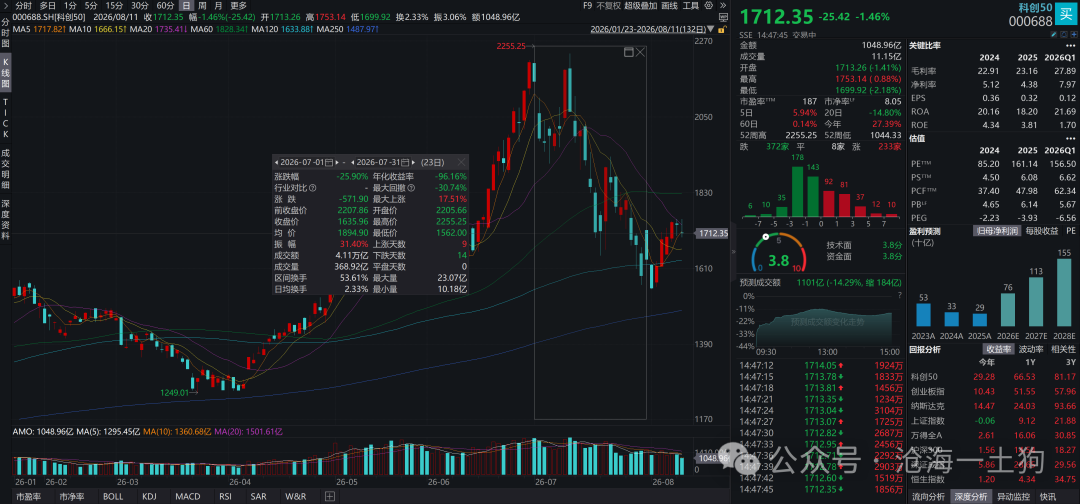
Task: Click 超级叠加 overlay option
Action: point(641,6)
